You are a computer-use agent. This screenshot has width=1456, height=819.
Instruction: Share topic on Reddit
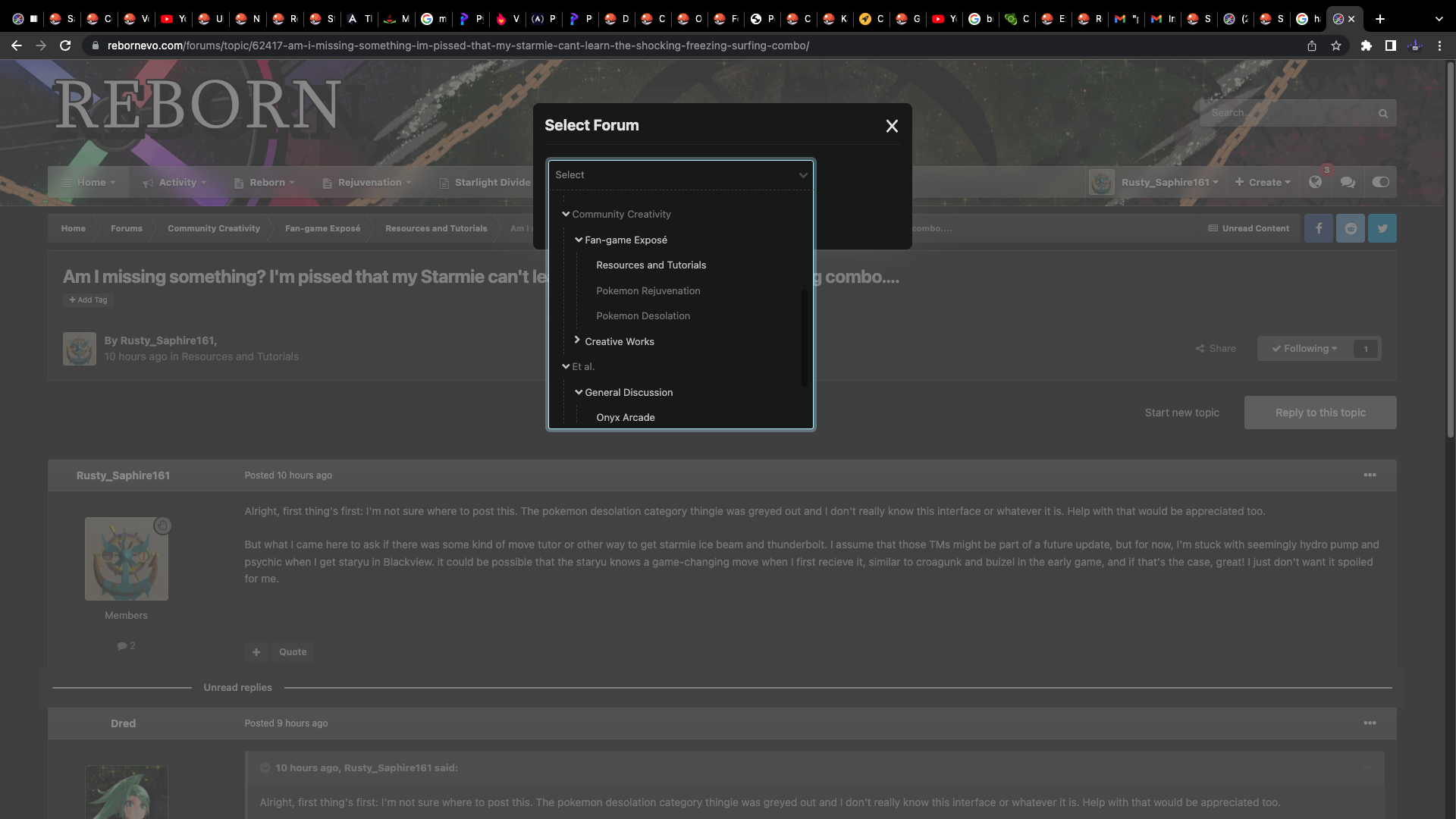(x=1351, y=228)
